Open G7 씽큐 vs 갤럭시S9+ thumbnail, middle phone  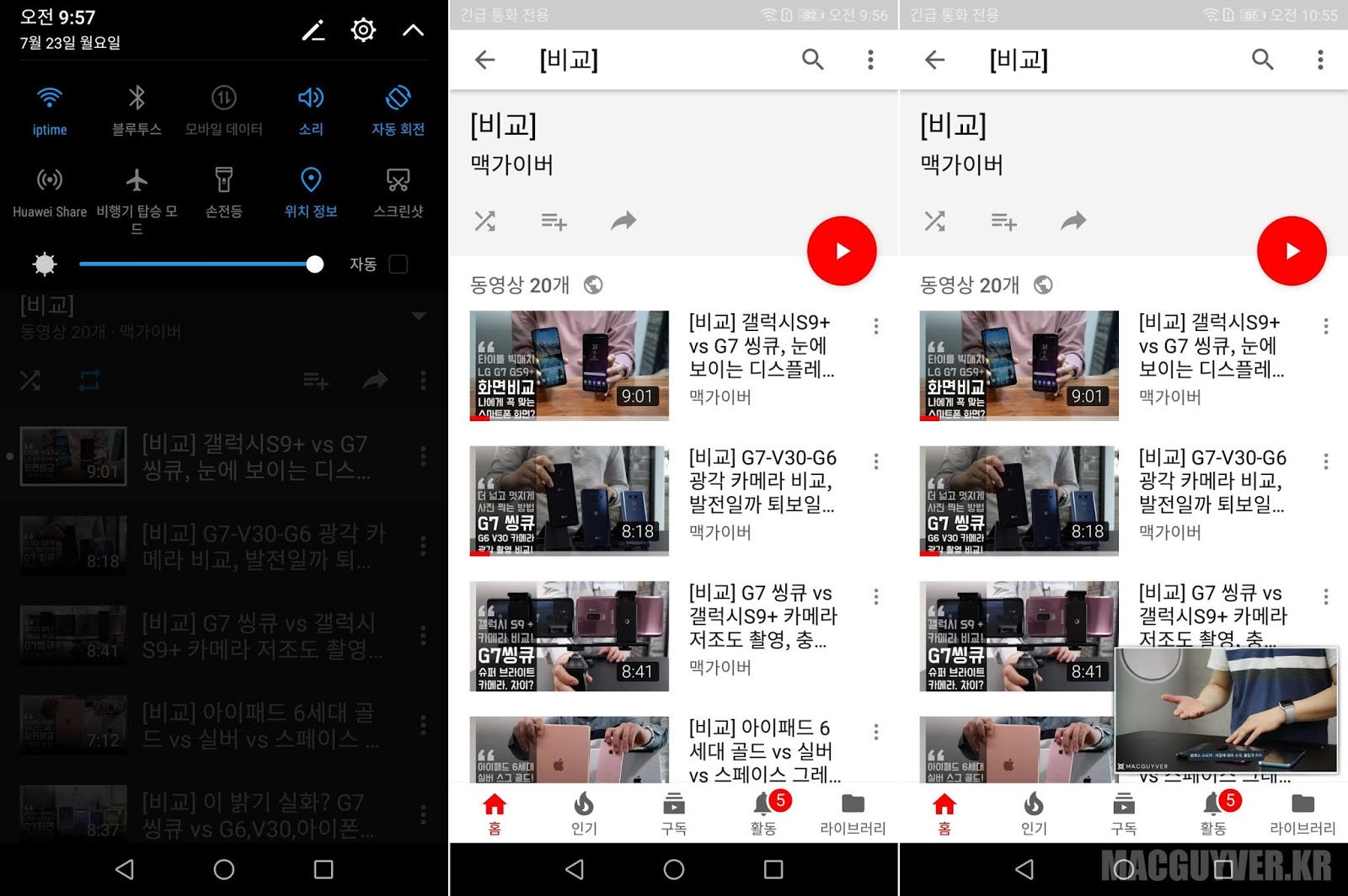(570, 637)
